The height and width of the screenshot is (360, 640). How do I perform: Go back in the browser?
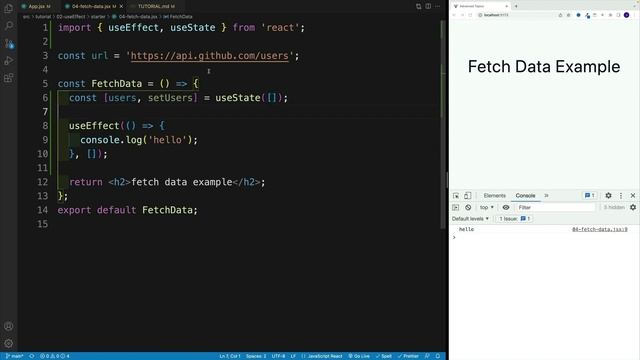[454, 15]
